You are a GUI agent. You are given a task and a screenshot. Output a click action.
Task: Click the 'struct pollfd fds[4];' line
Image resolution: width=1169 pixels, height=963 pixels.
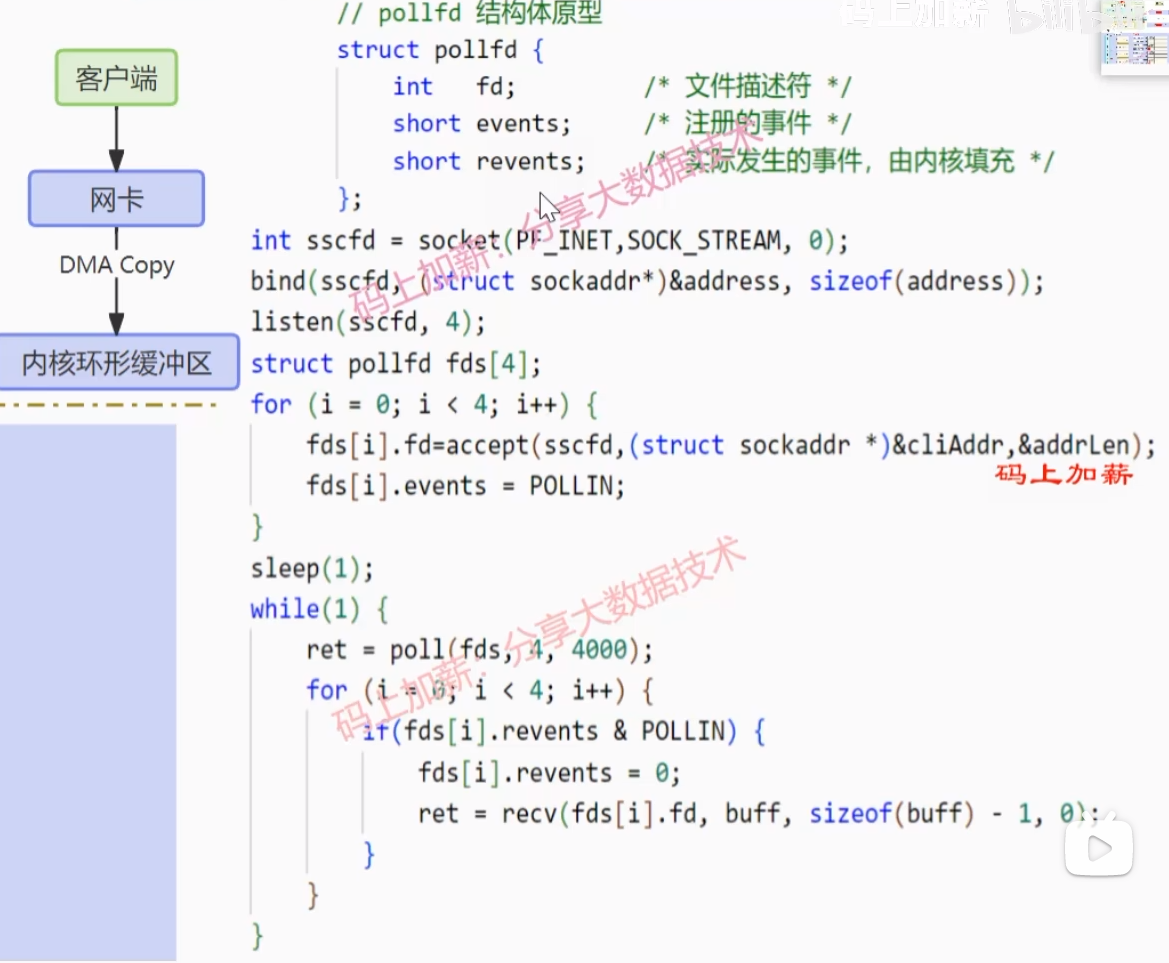click(x=396, y=364)
